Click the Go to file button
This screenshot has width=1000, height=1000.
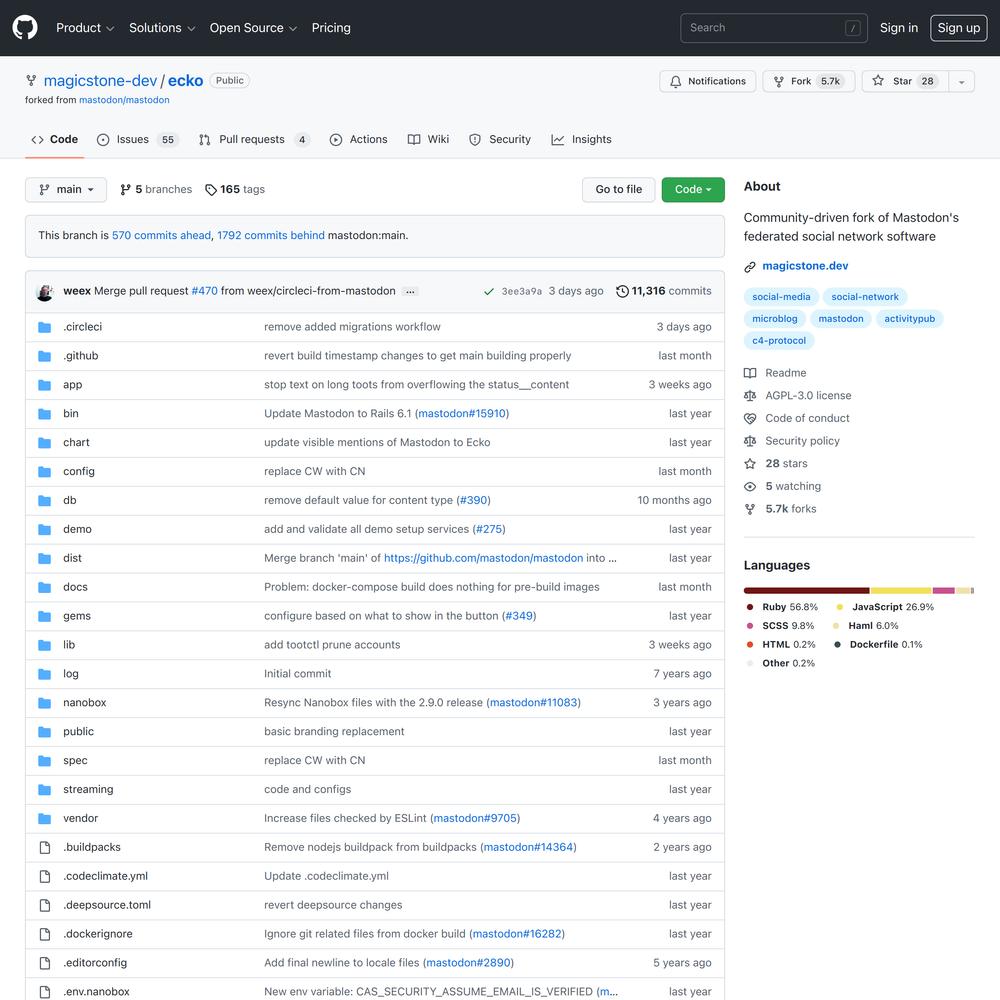click(618, 189)
